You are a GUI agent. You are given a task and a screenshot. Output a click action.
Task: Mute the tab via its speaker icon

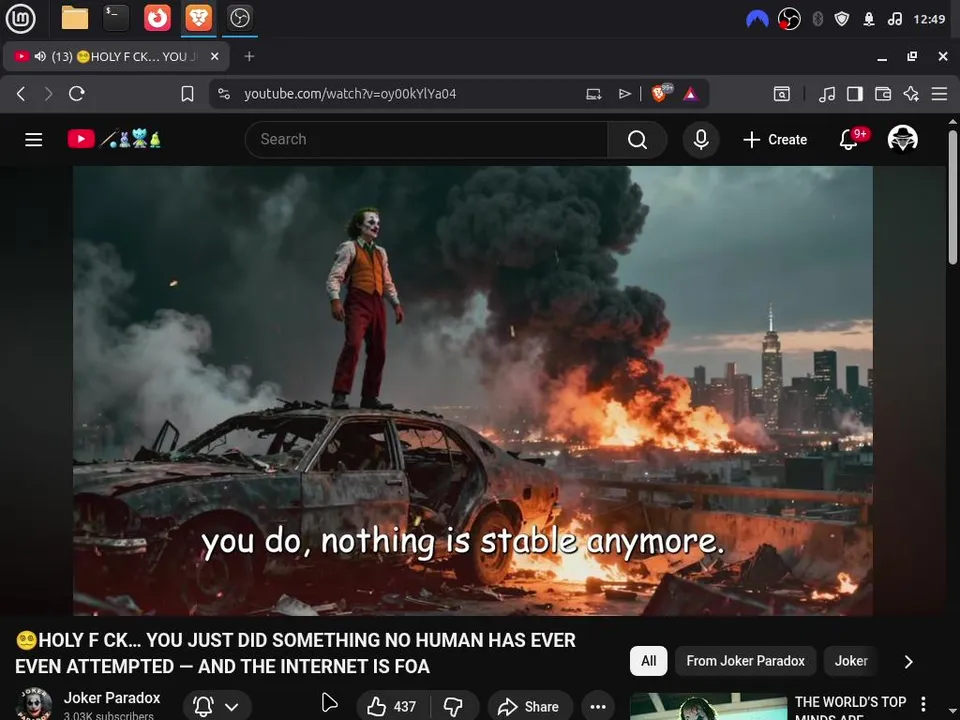(x=40, y=56)
